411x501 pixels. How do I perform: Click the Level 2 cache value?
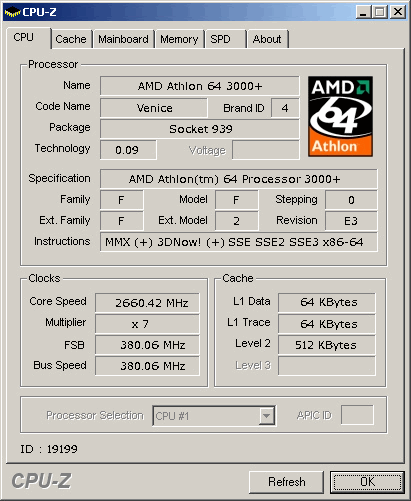coord(327,345)
